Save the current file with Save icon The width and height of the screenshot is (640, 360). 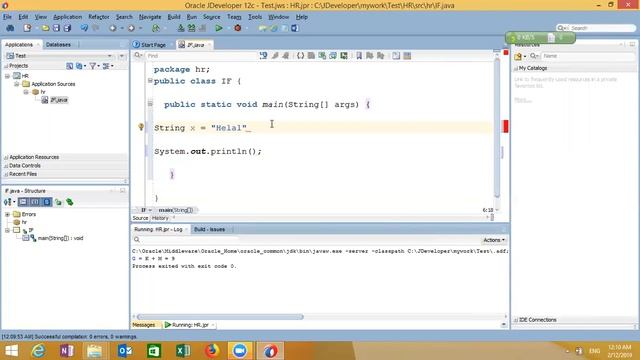(x=56, y=28)
